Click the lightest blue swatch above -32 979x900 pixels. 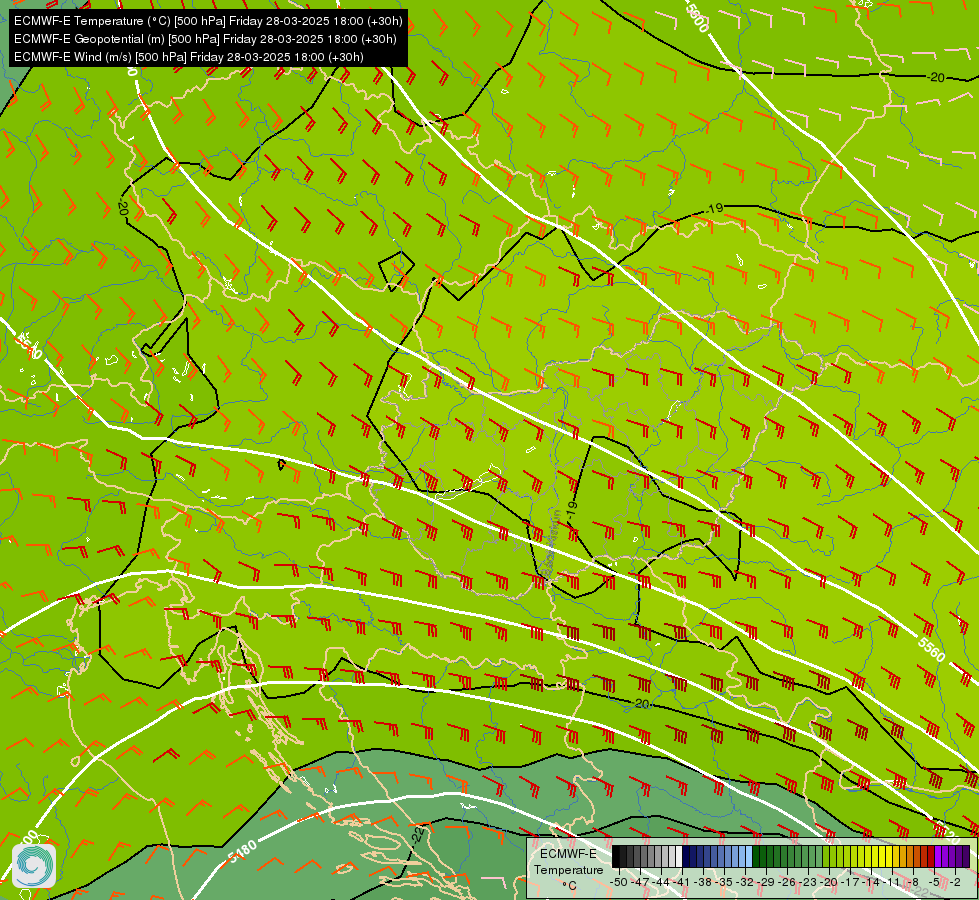click(x=749, y=856)
